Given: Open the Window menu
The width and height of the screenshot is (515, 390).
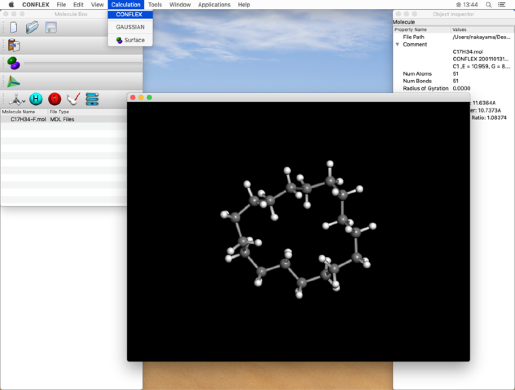Looking at the screenshot, I should coord(180,5).
